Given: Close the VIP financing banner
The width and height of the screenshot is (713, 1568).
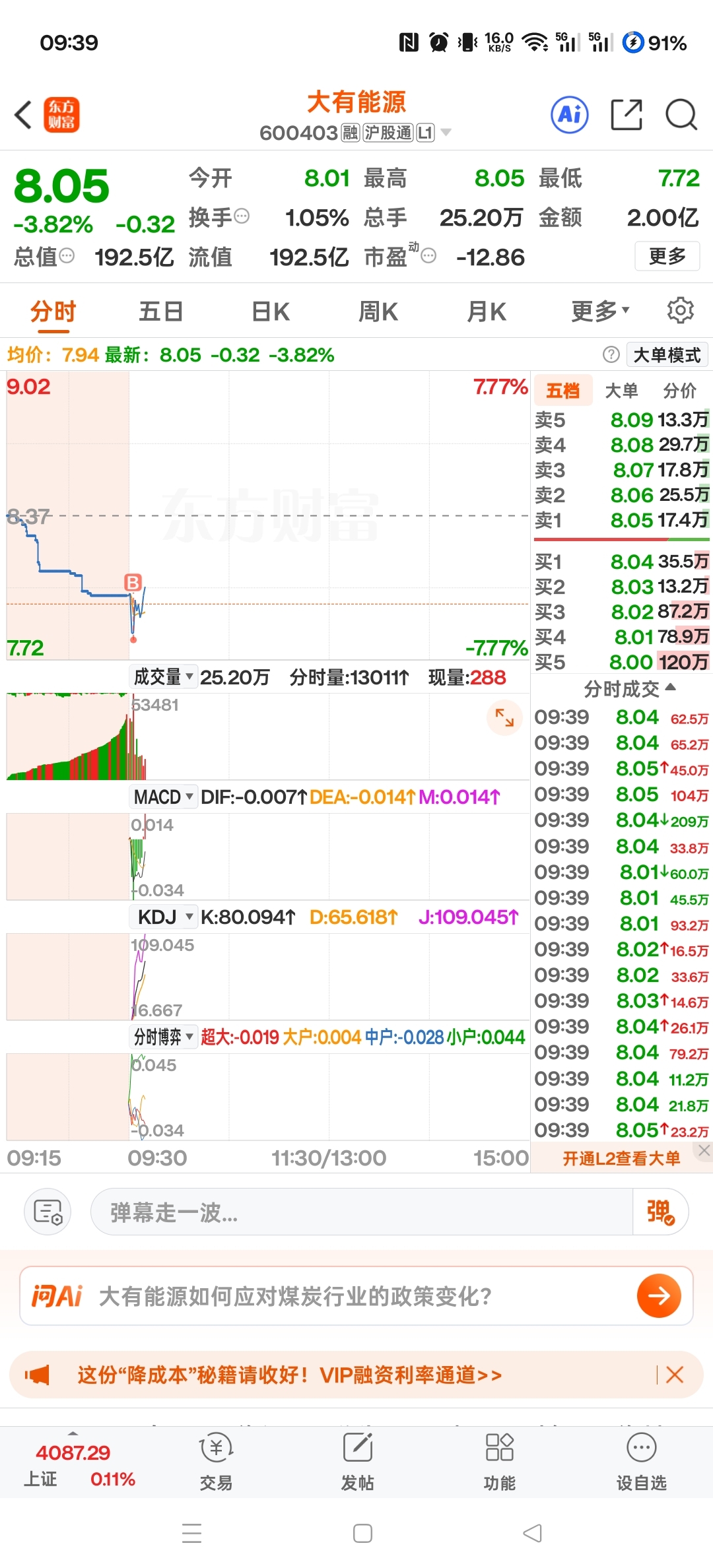Looking at the screenshot, I should point(675,1375).
